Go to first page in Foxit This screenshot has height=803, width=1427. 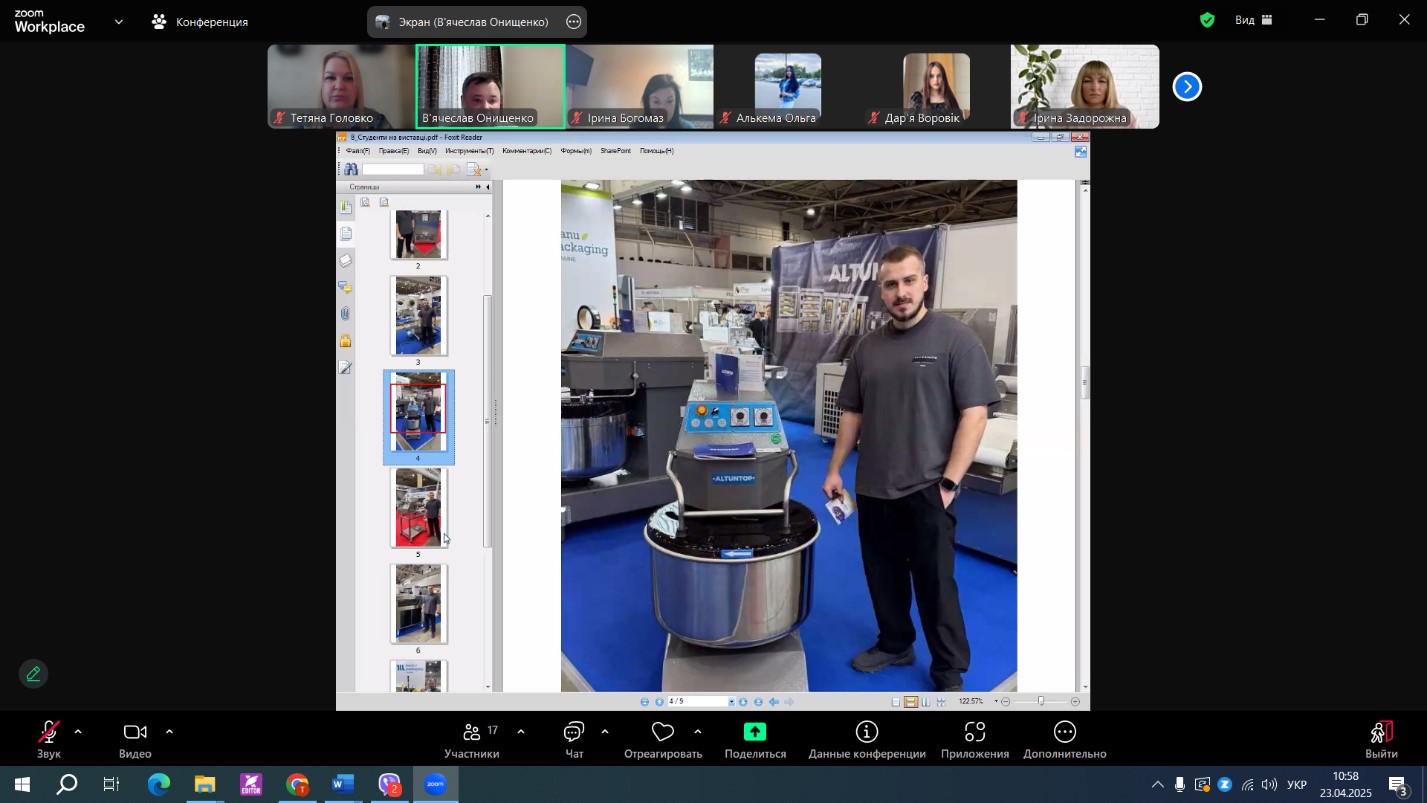(645, 702)
